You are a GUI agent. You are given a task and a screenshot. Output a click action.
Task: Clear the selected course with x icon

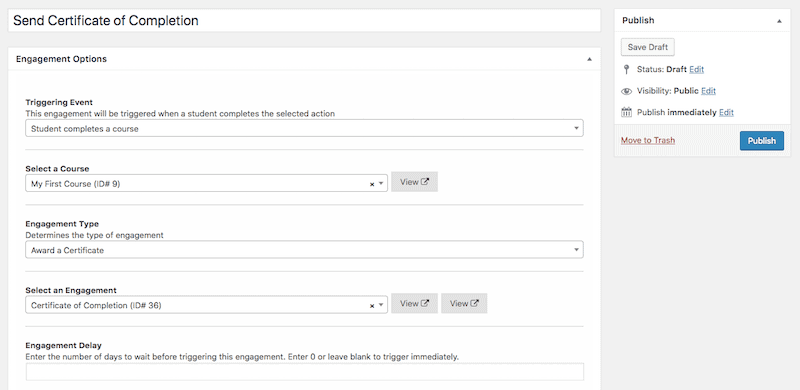(x=372, y=184)
